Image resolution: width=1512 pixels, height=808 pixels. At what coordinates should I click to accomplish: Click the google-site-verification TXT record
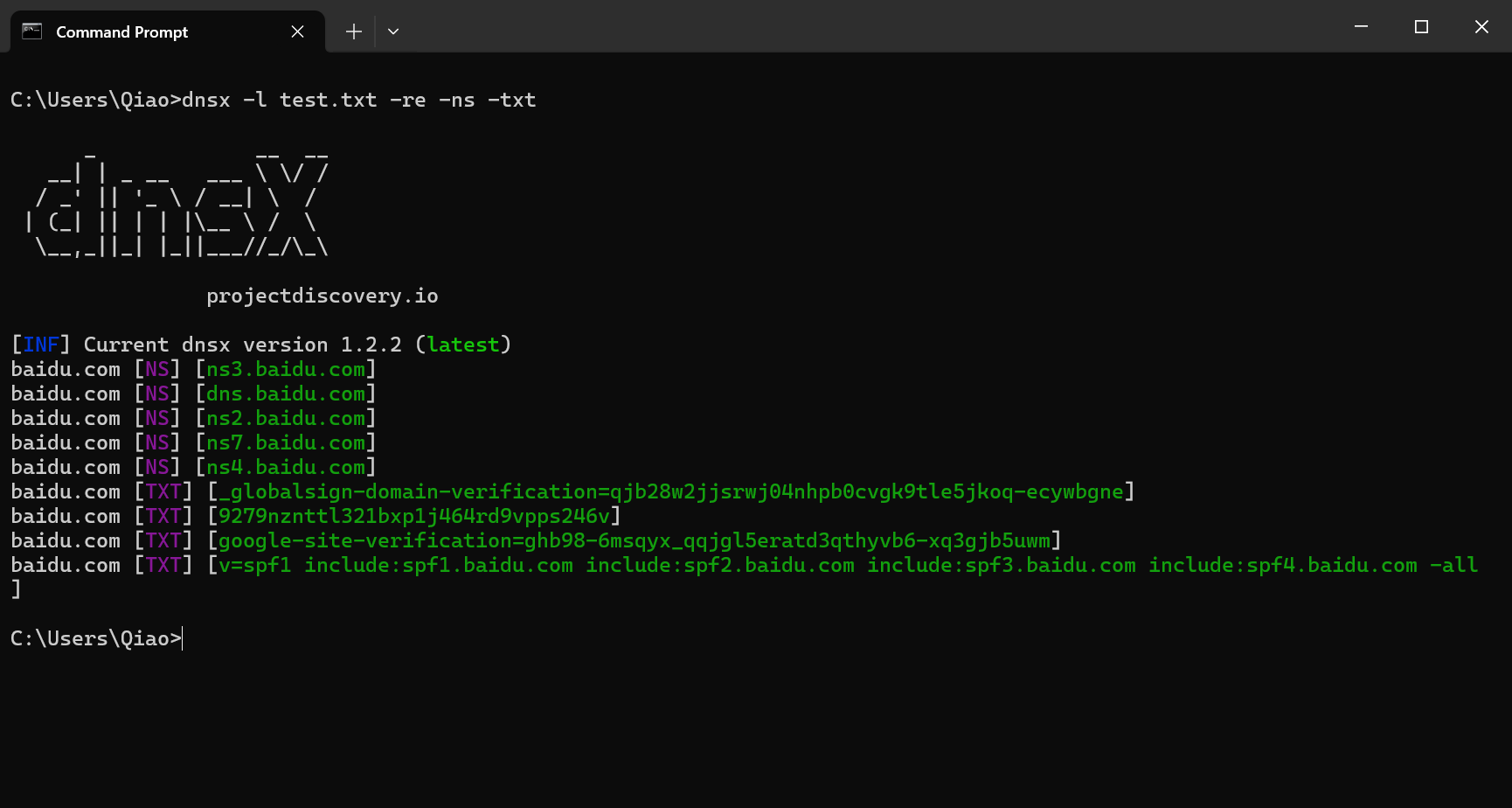point(634,541)
